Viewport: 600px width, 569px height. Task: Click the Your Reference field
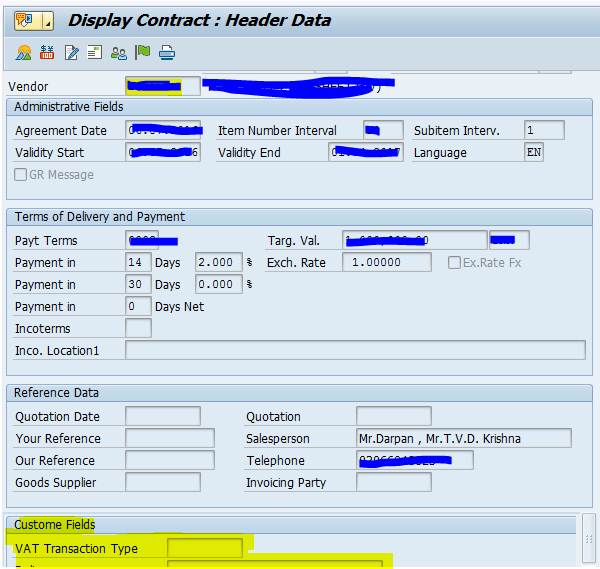pyautogui.click(x=170, y=438)
